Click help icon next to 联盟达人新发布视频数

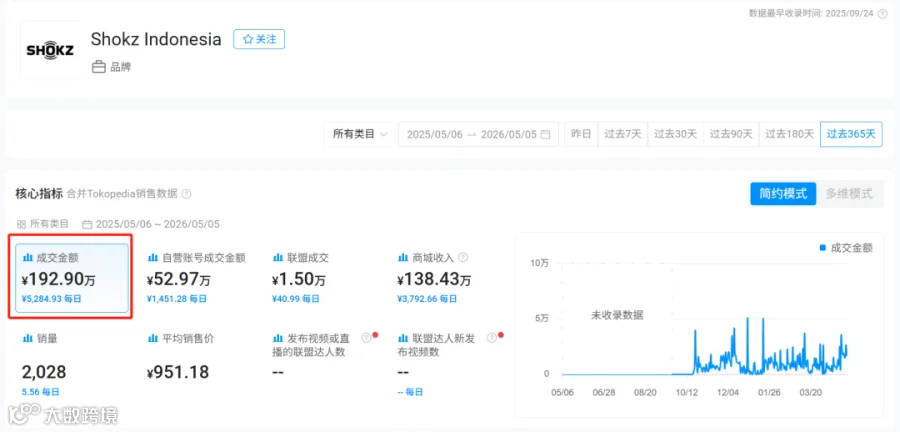pos(491,338)
